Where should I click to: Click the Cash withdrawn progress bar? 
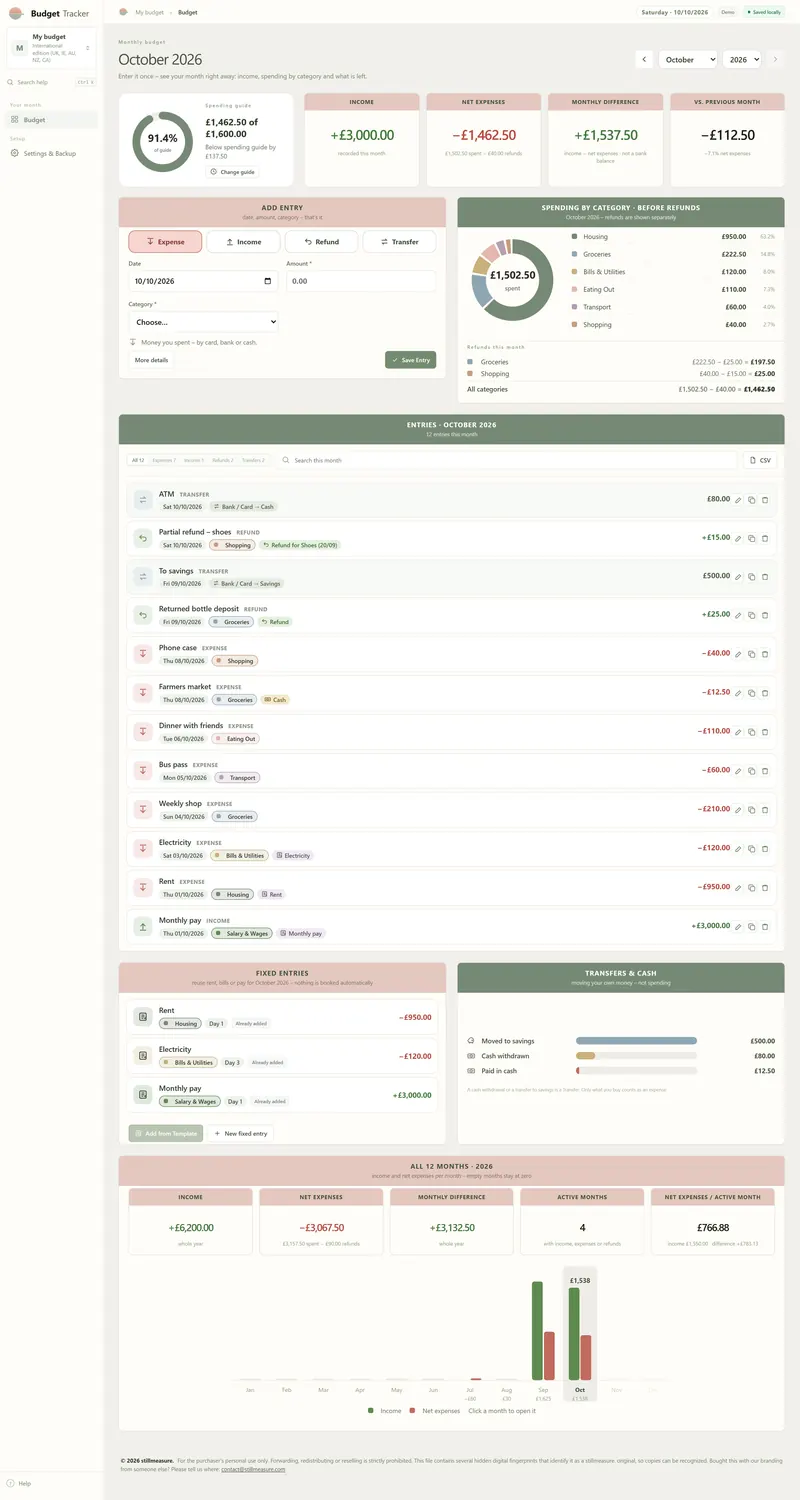[636, 1056]
